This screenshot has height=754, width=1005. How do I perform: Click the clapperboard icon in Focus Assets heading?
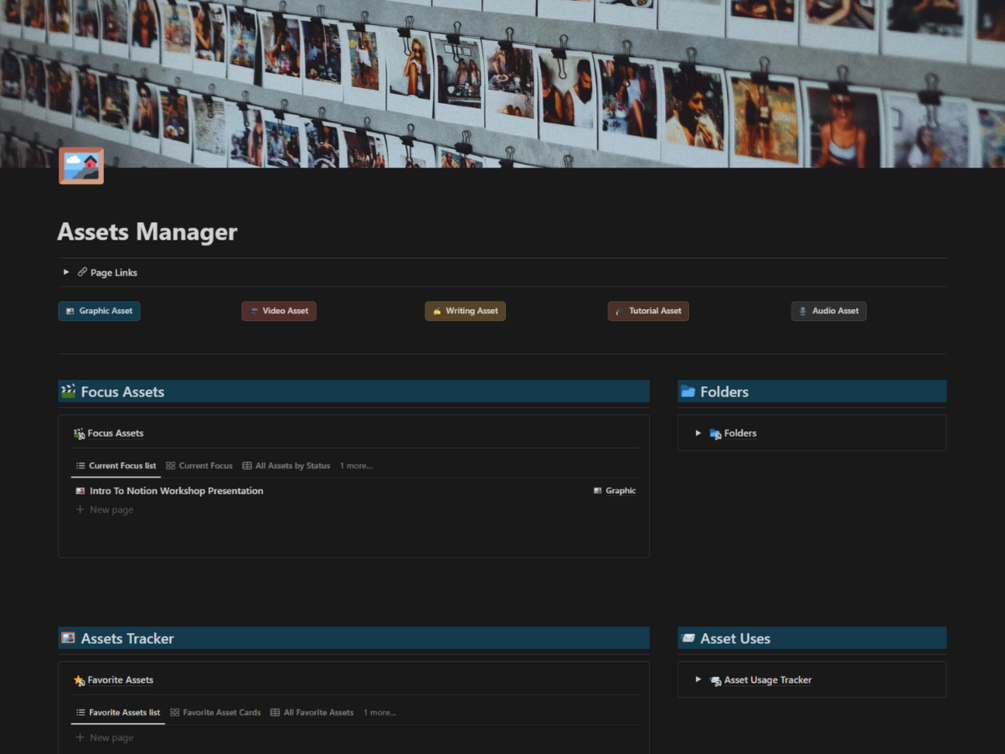[x=68, y=390]
